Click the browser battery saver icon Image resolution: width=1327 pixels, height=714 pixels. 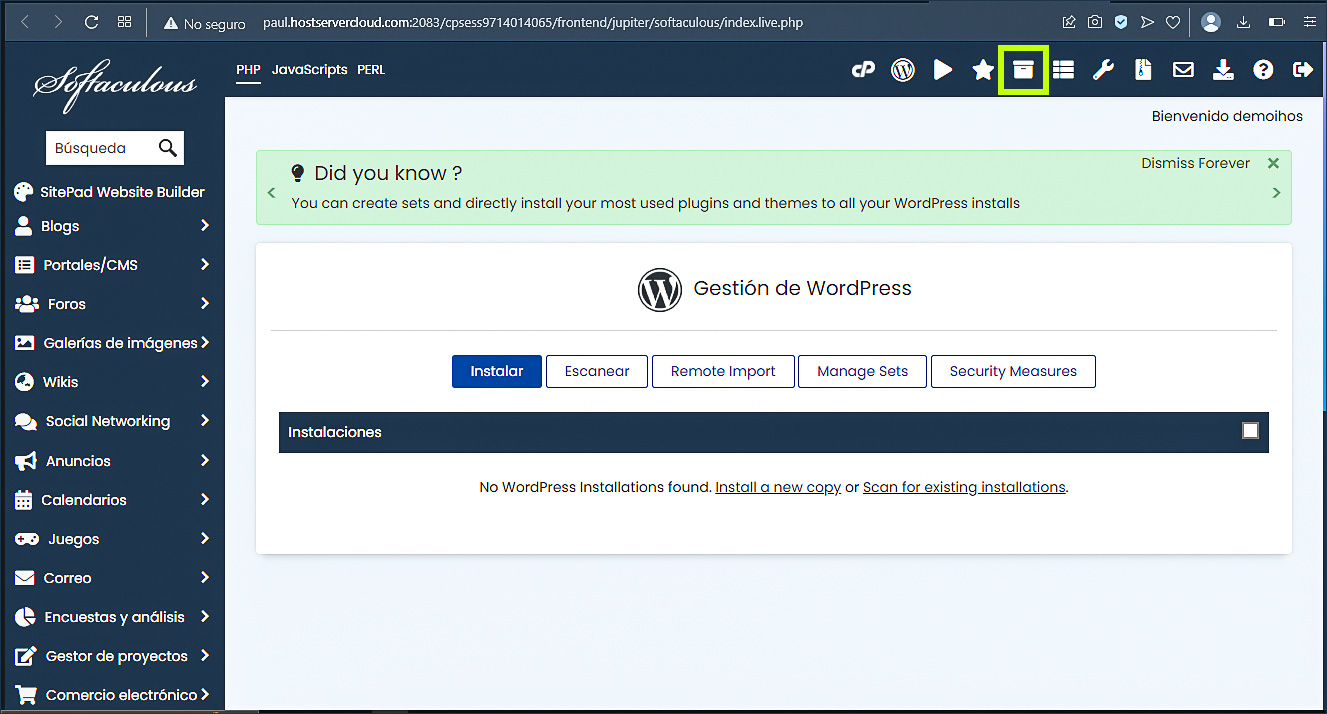[x=1277, y=22]
